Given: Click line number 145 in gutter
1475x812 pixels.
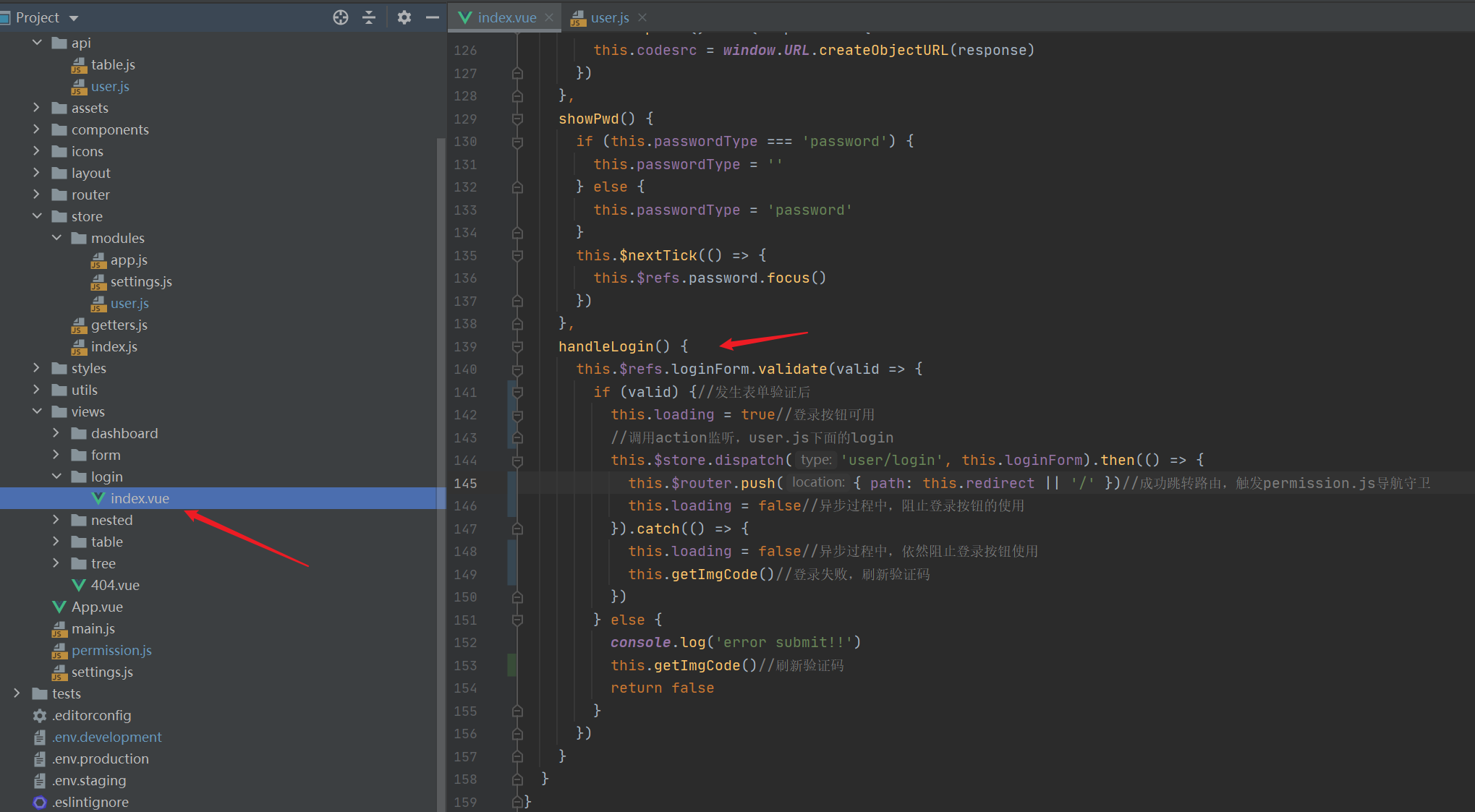Looking at the screenshot, I should 465,483.
